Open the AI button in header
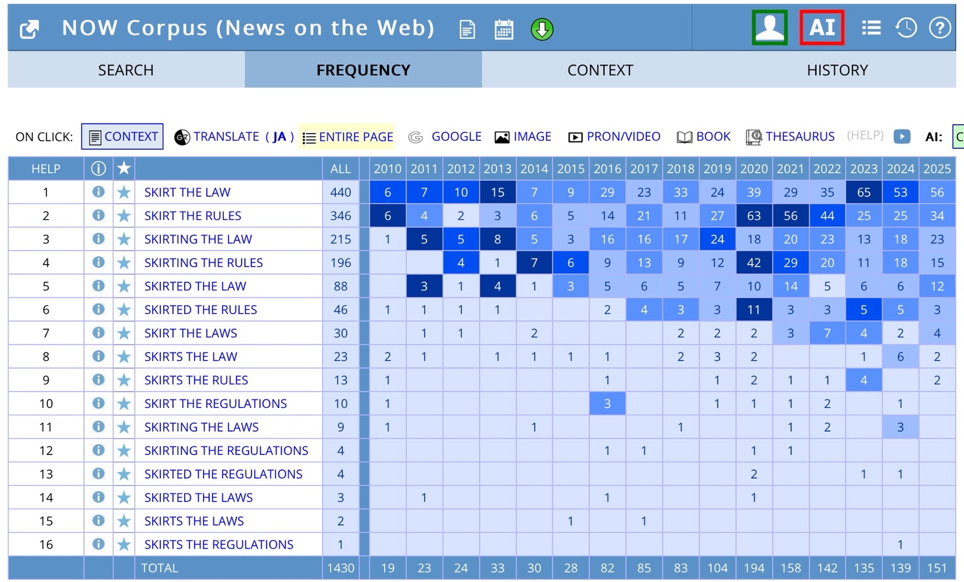 pyautogui.click(x=822, y=28)
